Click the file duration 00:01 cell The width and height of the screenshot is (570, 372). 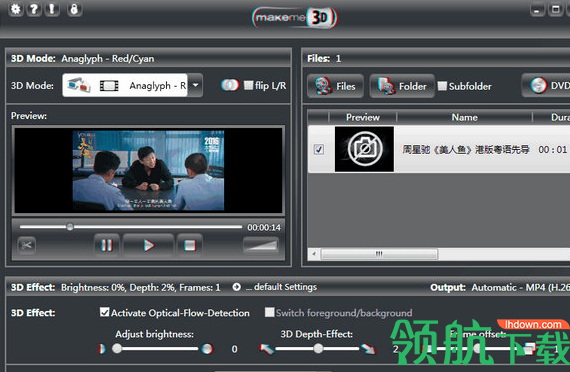[x=553, y=149]
